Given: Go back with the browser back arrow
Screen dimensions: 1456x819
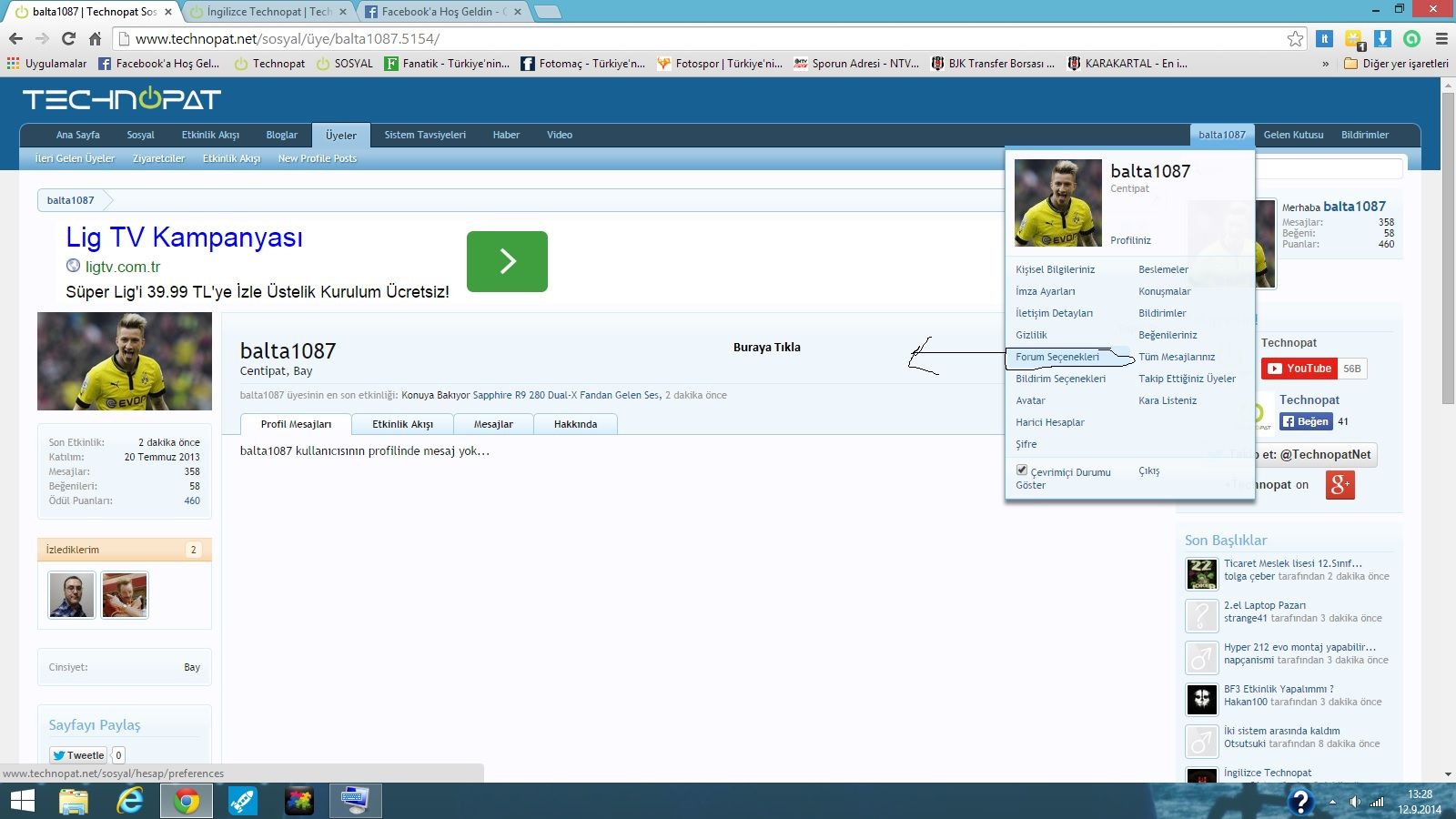Looking at the screenshot, I should pyautogui.click(x=15, y=38).
